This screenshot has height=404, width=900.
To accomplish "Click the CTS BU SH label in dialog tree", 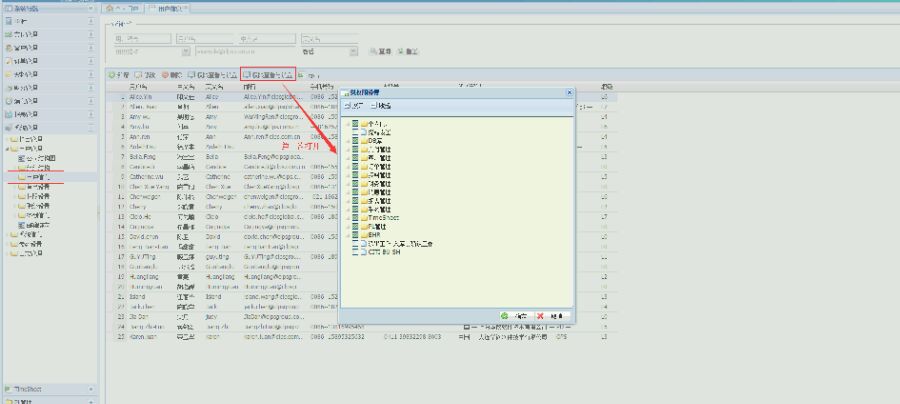I will click(x=384, y=252).
